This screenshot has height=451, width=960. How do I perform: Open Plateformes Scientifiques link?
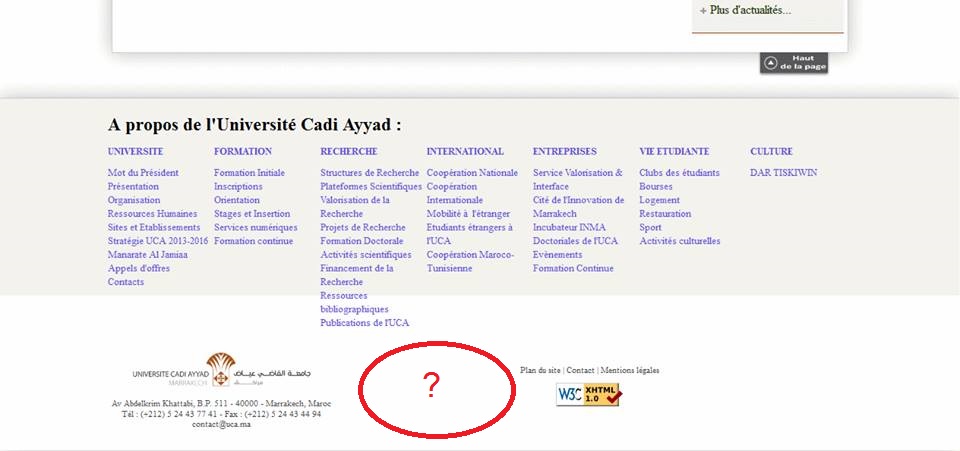371,186
